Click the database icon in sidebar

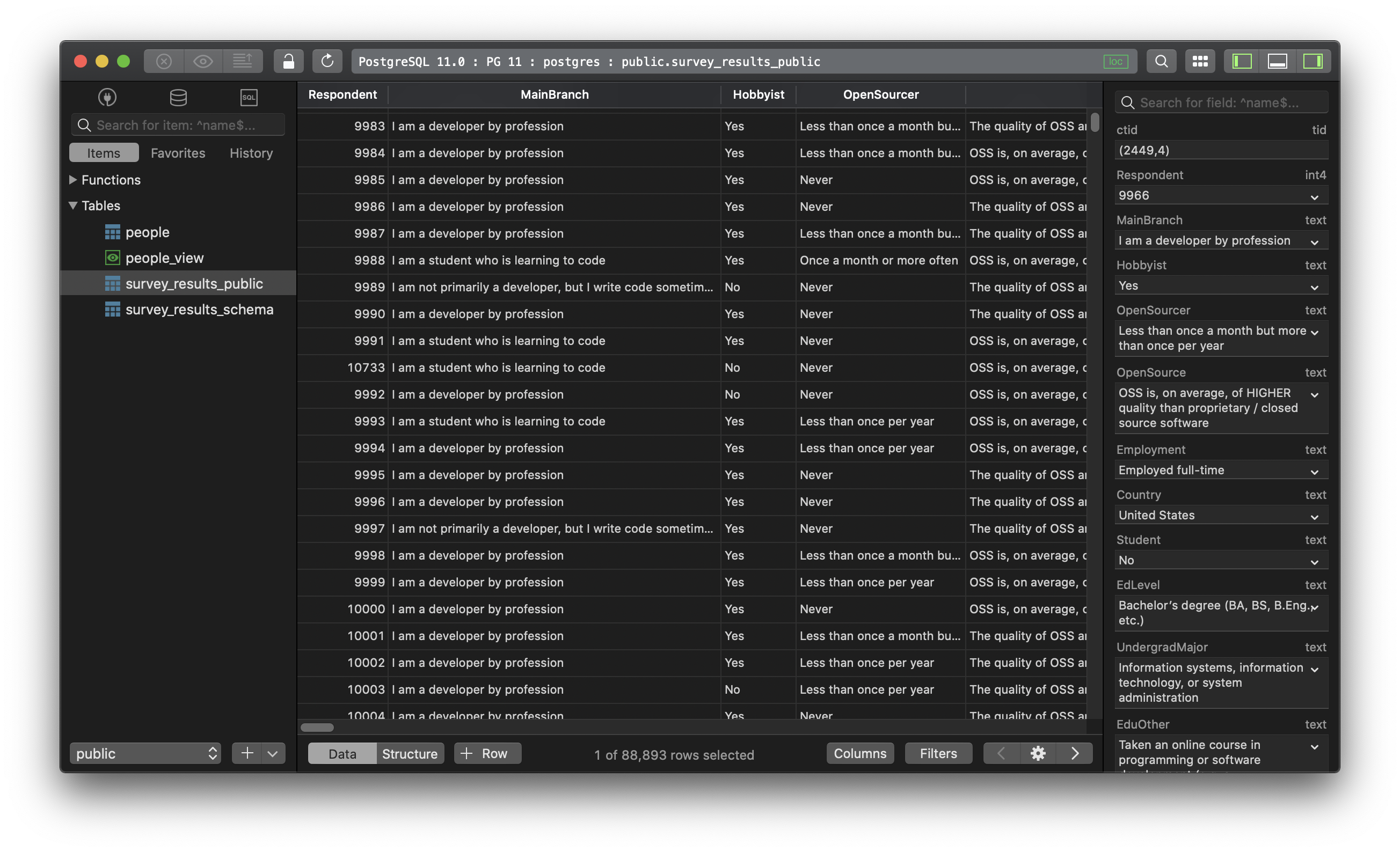click(176, 95)
